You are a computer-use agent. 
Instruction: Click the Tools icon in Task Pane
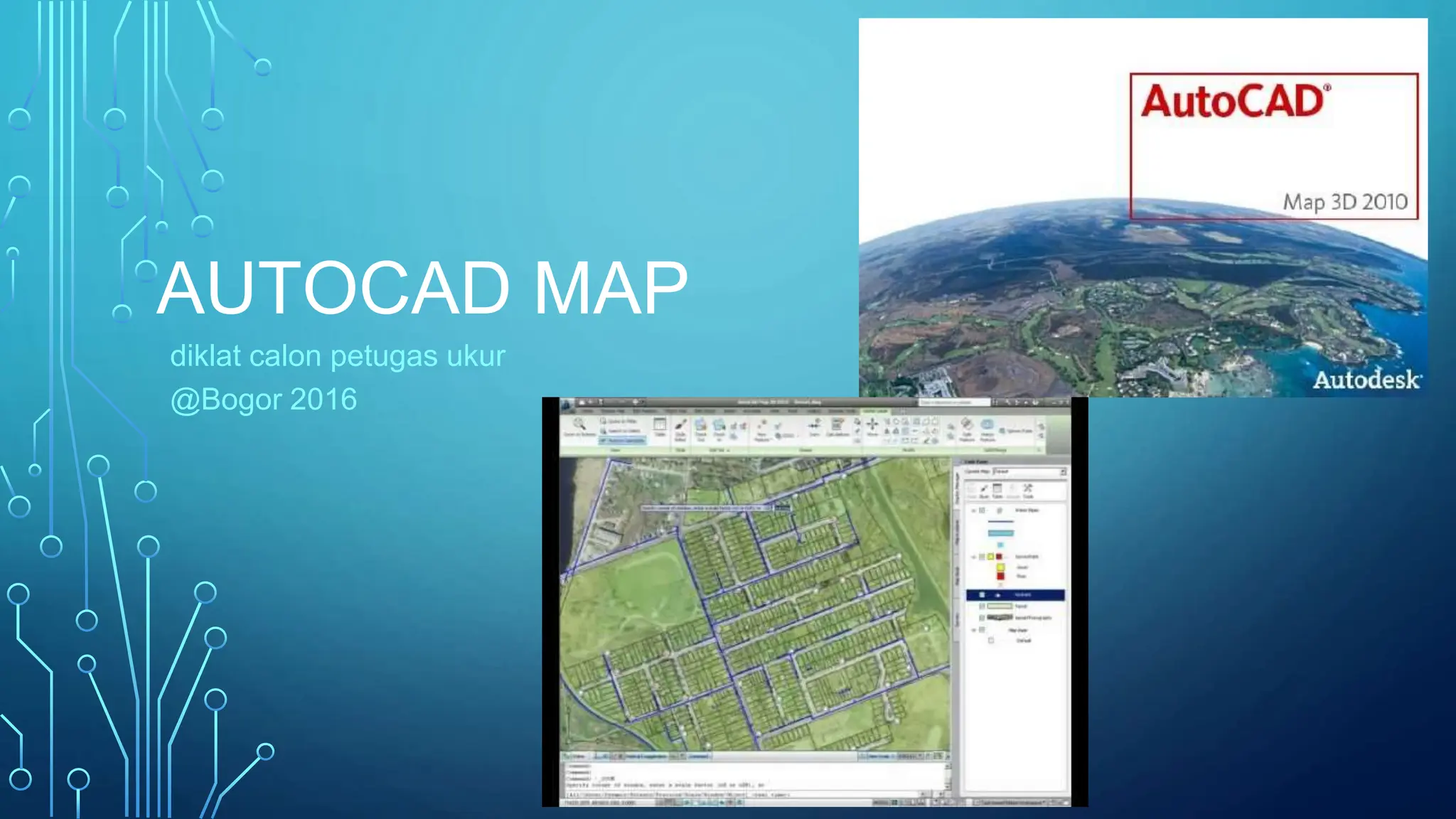pos(1028,488)
